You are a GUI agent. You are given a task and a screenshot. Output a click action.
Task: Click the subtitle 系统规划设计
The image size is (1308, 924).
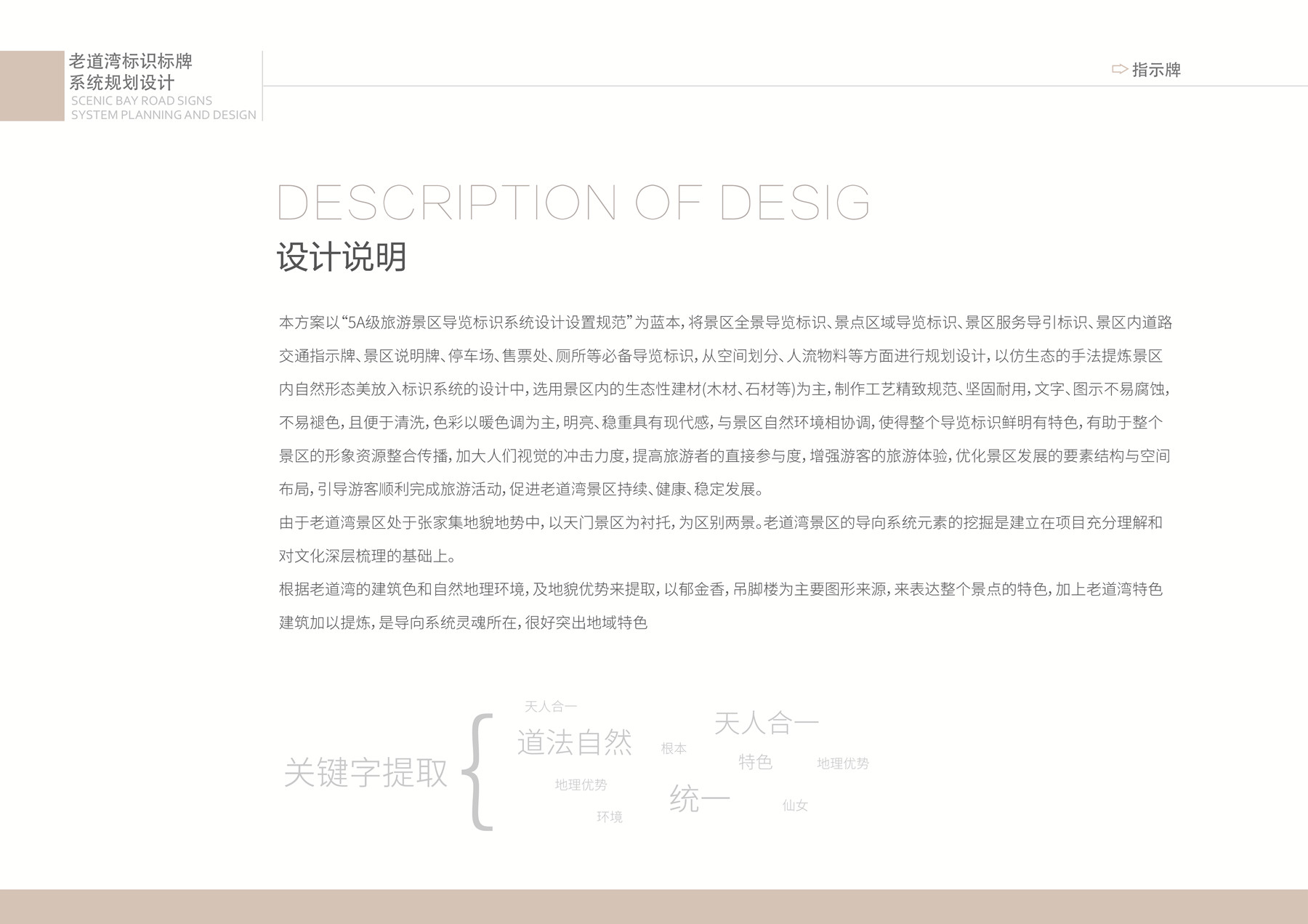[x=122, y=82]
